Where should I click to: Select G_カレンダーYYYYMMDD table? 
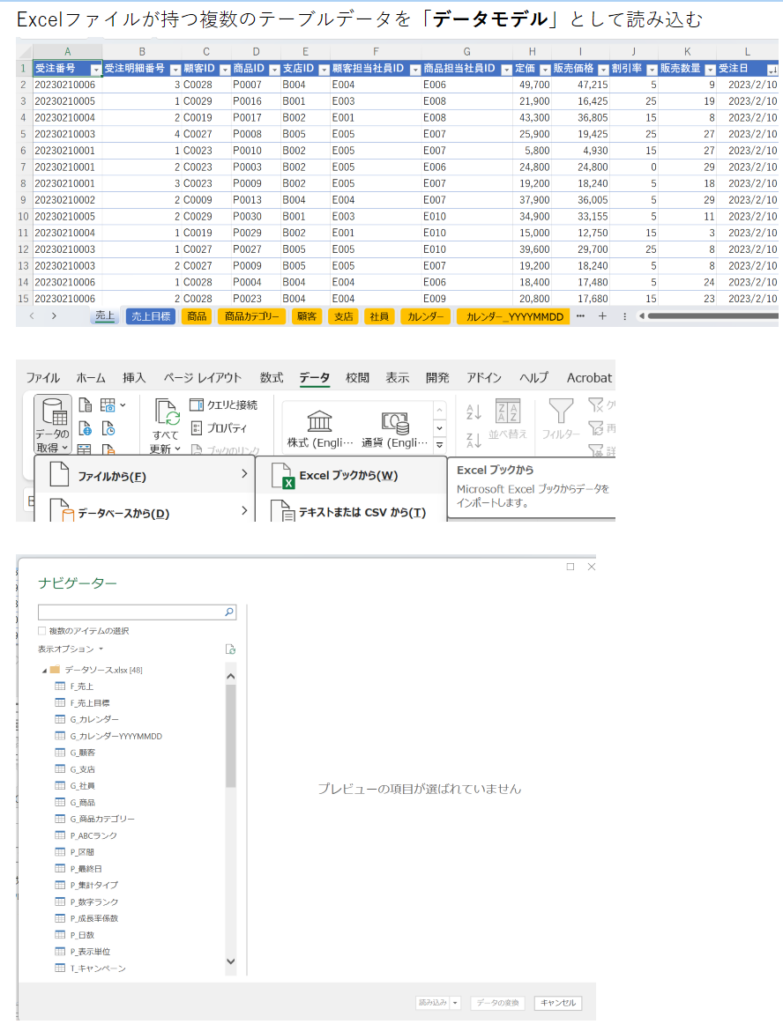[x=116, y=736]
